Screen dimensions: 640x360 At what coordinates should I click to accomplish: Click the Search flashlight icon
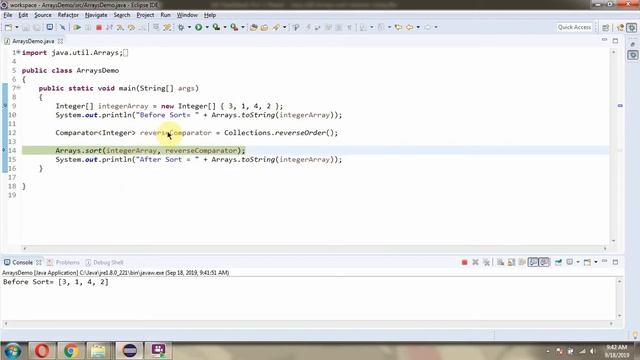(276, 27)
